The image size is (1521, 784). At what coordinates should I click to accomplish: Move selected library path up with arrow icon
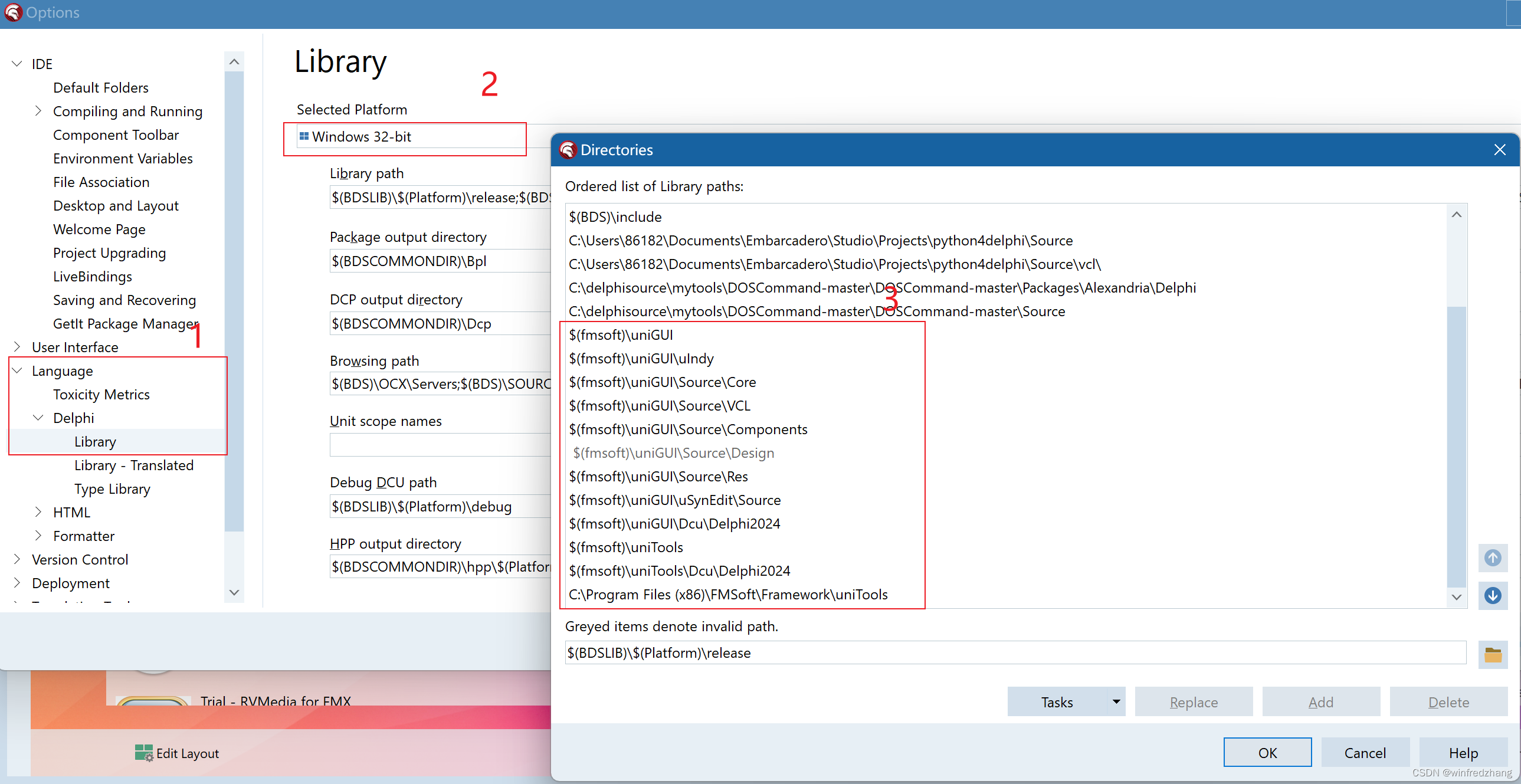pyautogui.click(x=1492, y=557)
